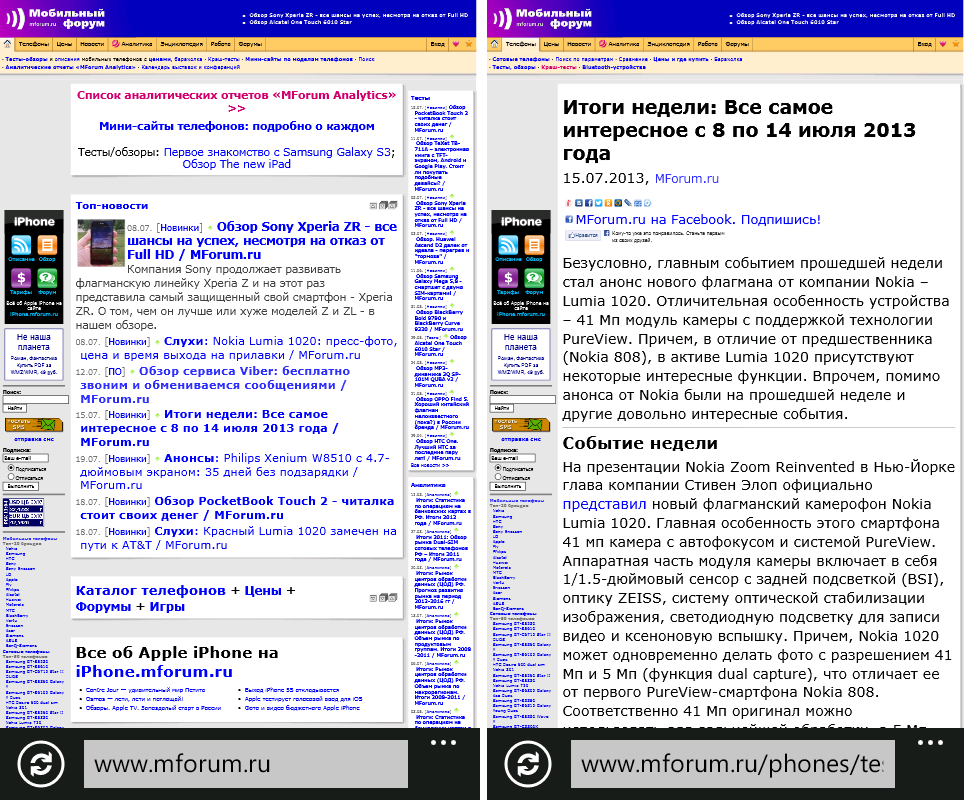Tap the address bar showing www.mforum.ru/phones
Viewport: 964px width, 800px height.
pyautogui.click(x=733, y=764)
